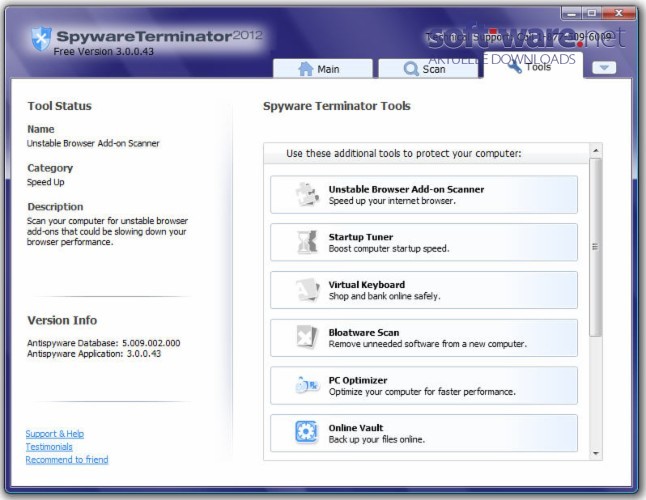This screenshot has width=646, height=500.
Task: Minimize the Spyware Terminator window
Action: [572, 14]
